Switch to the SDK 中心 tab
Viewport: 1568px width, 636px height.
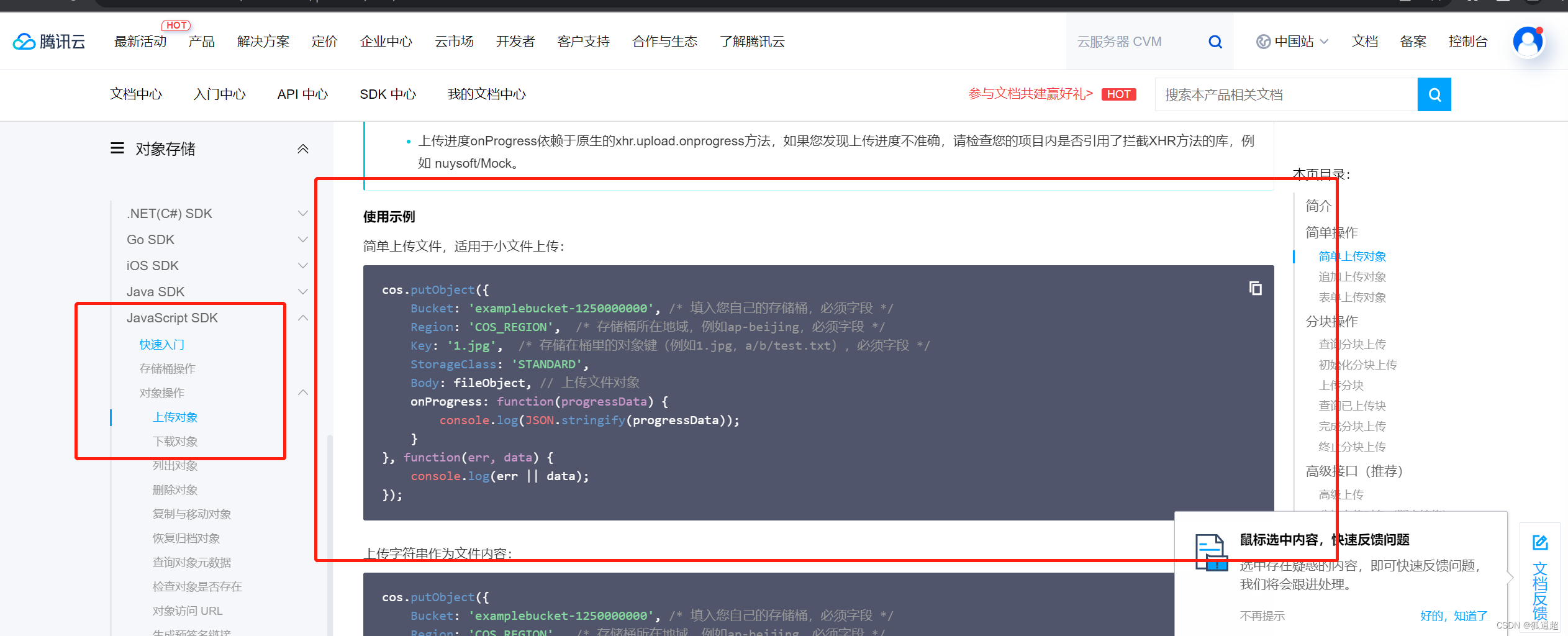387,94
